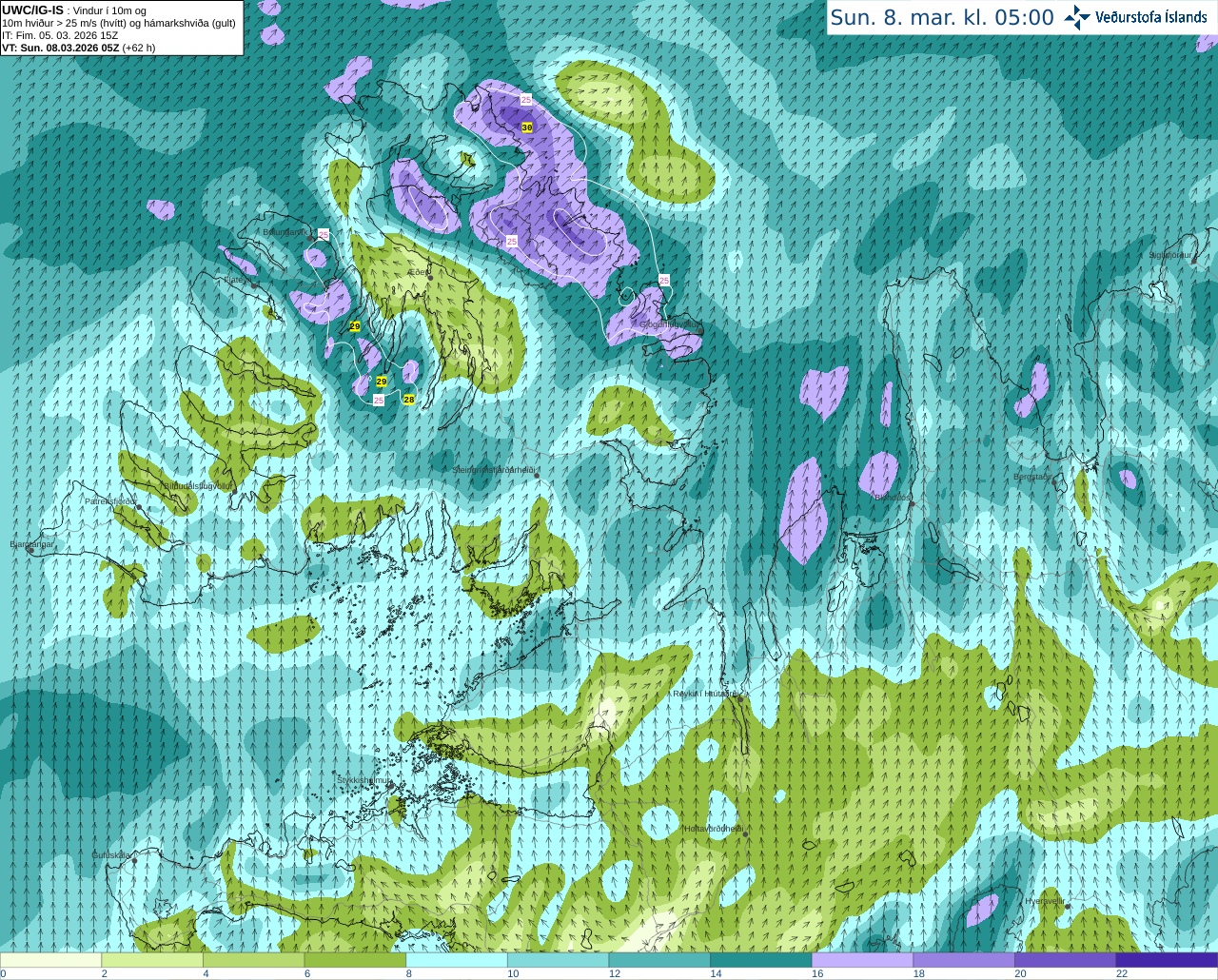The width and height of the screenshot is (1218, 980).
Task: Click the 10–12 m/s legend color swatch
Action: coord(558,960)
